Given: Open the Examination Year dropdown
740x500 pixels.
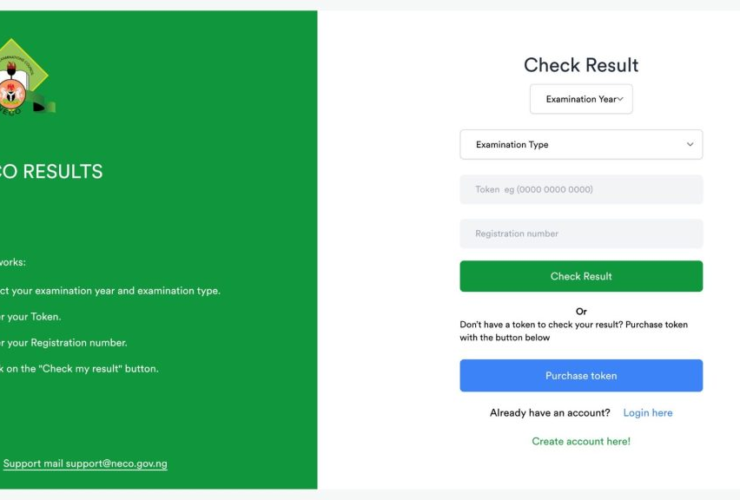Looking at the screenshot, I should coord(581,99).
